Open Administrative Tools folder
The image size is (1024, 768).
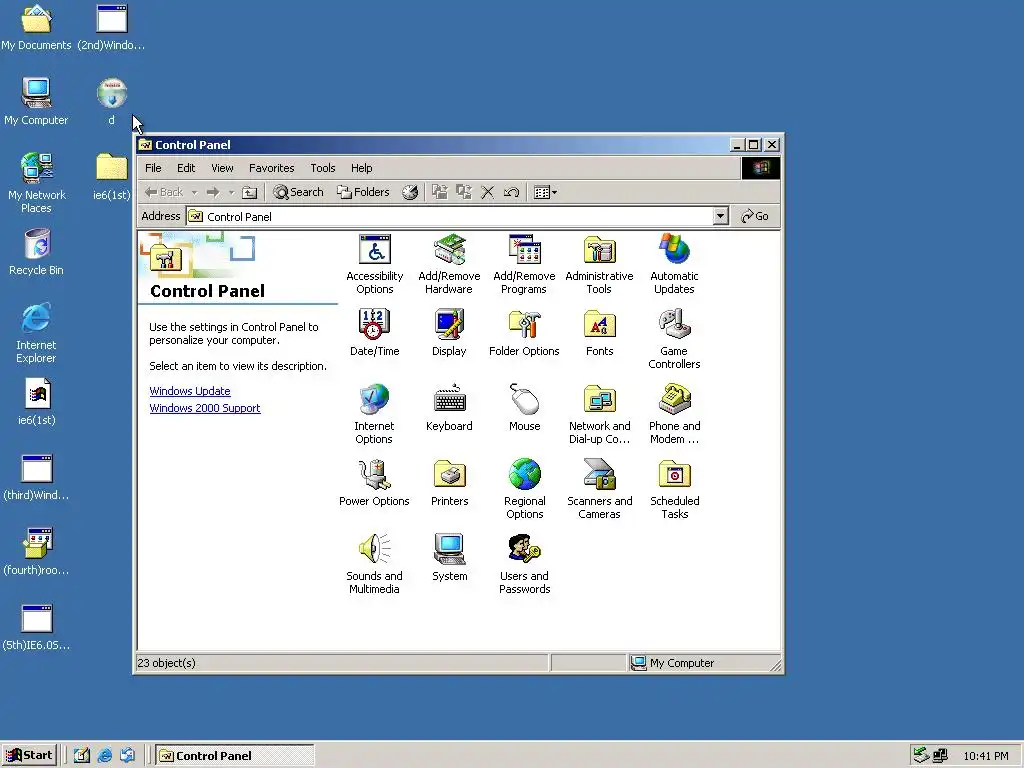click(x=599, y=264)
